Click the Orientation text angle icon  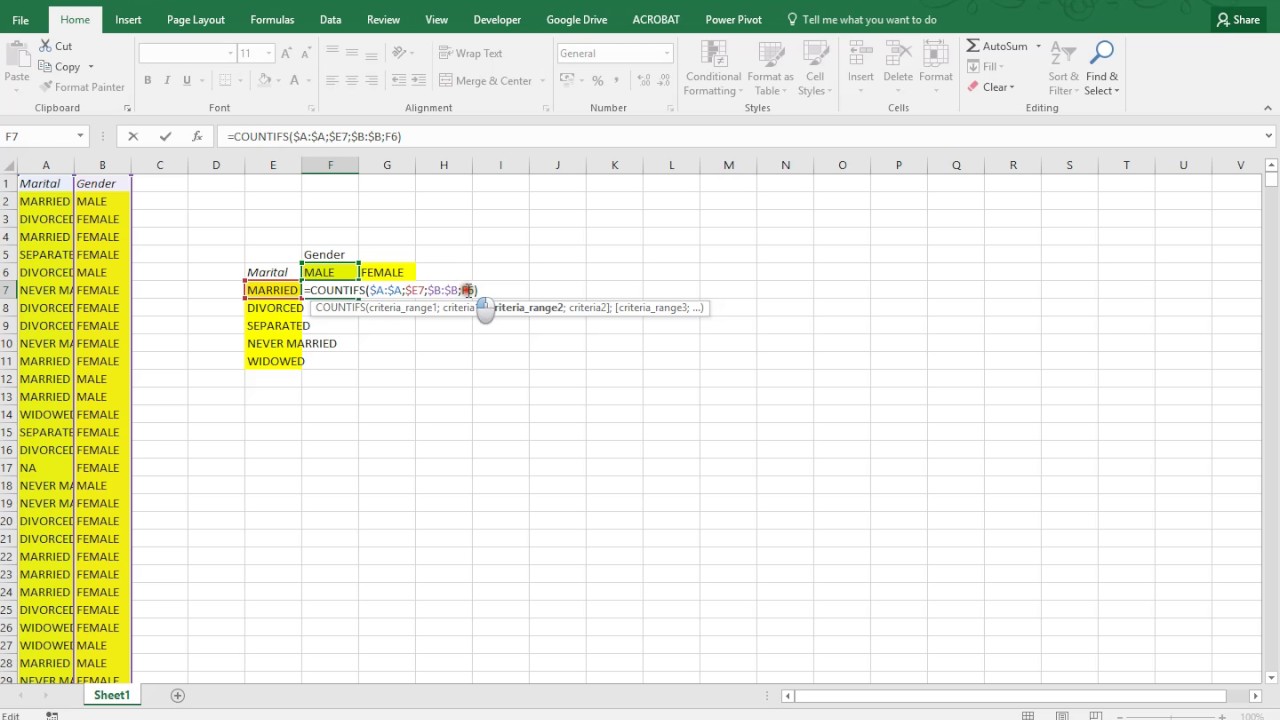(x=399, y=53)
